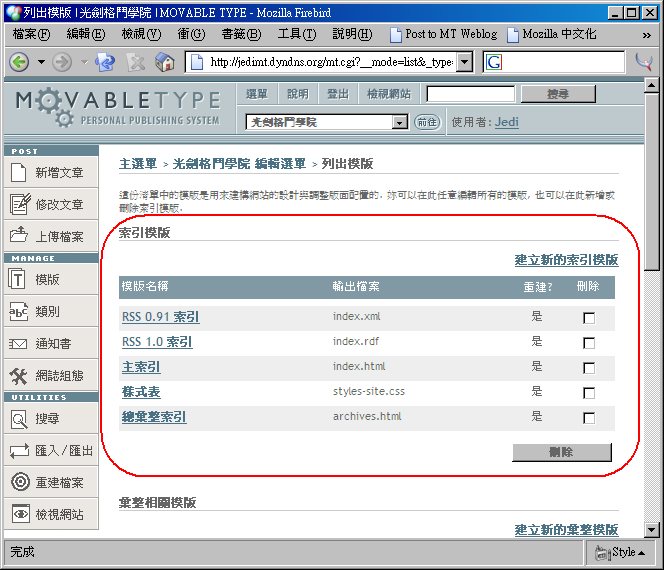Open the RSS 0.91 索引 template link
This screenshot has height=570, width=664.
[160, 317]
